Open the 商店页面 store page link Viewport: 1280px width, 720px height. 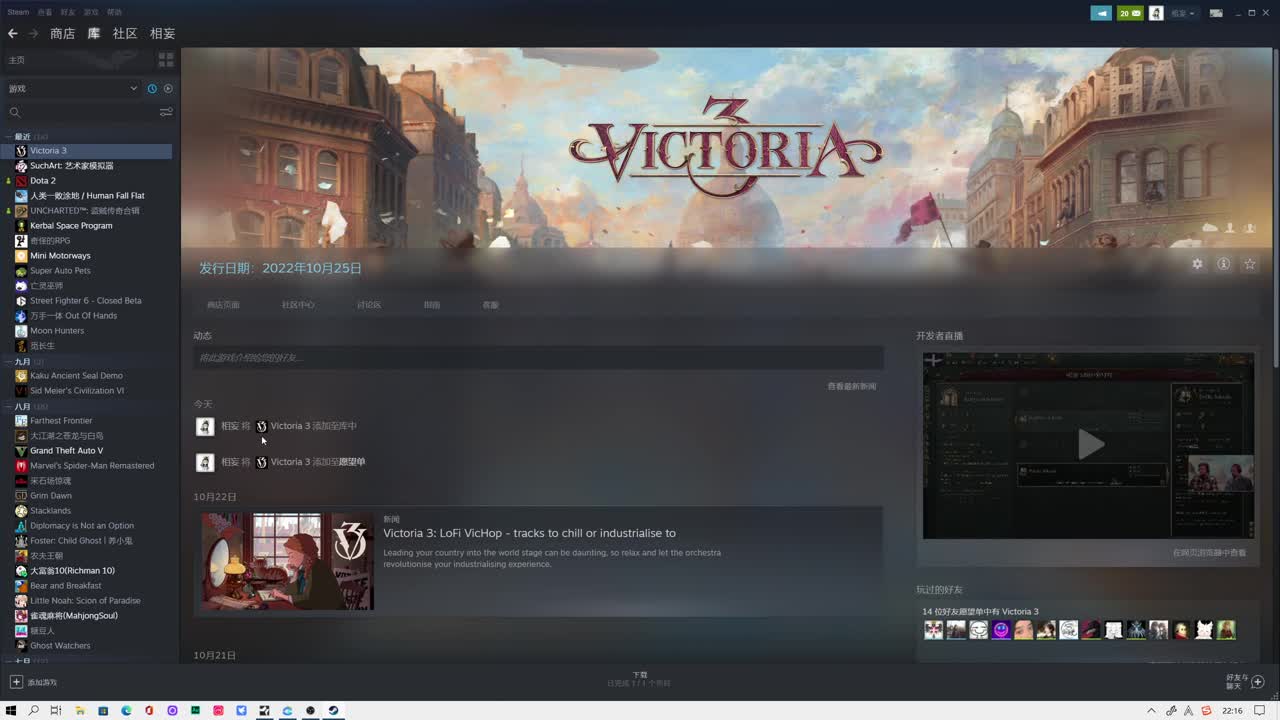[223, 305]
